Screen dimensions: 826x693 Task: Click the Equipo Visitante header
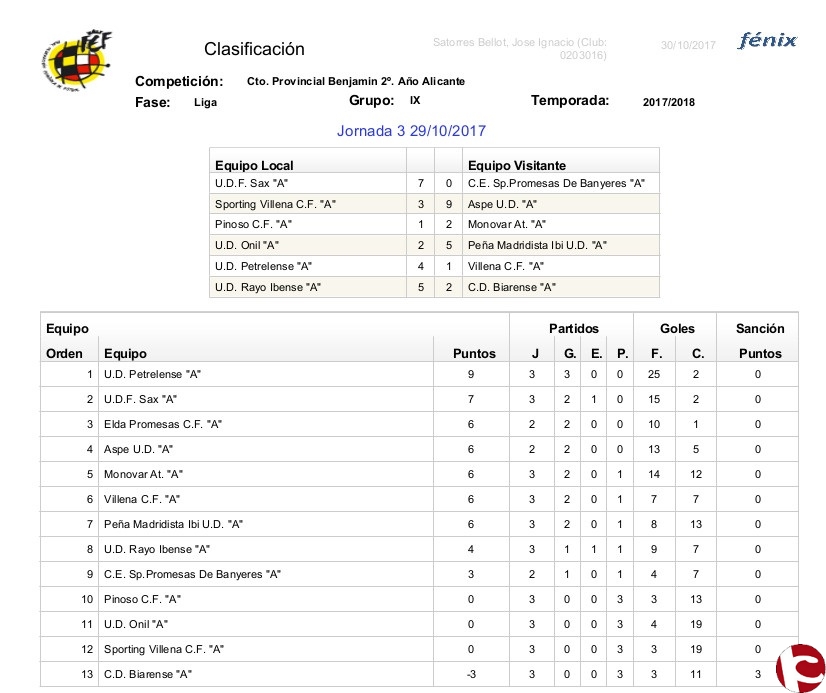click(517, 165)
